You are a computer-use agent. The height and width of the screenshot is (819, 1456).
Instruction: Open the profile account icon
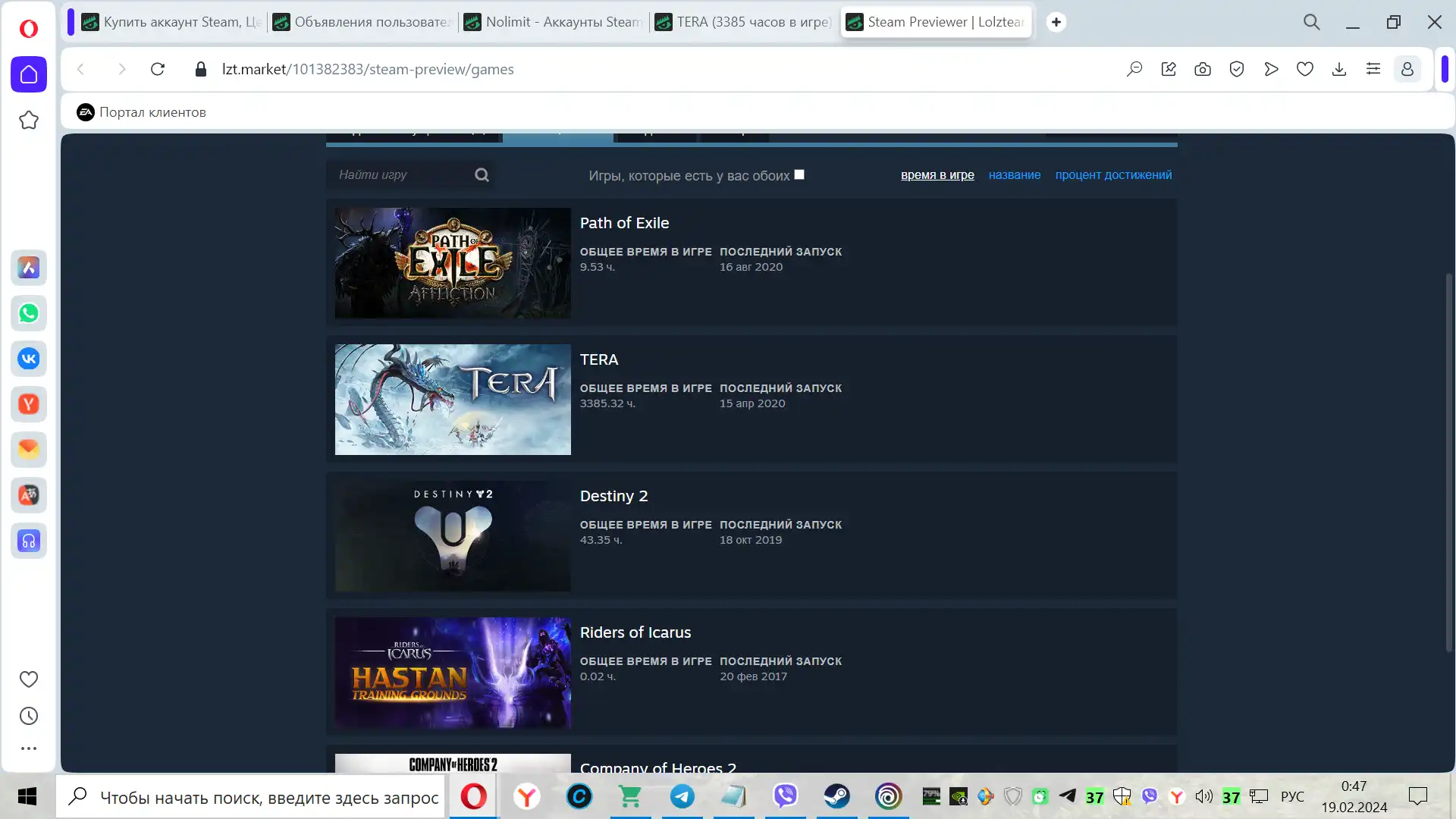[x=1407, y=69]
